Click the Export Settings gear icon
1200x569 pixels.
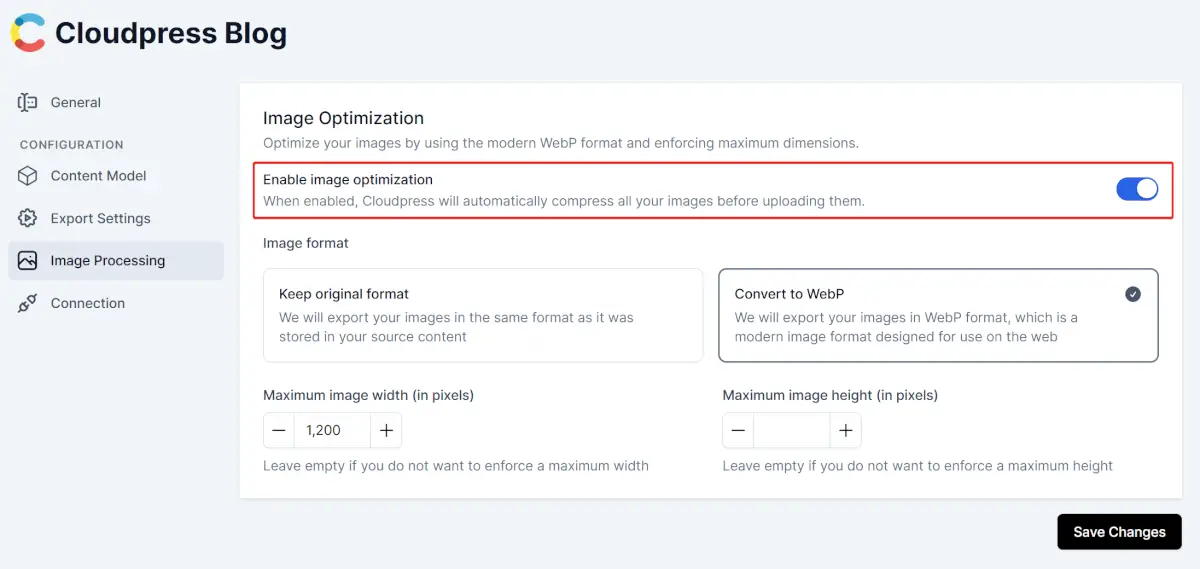[x=28, y=218]
